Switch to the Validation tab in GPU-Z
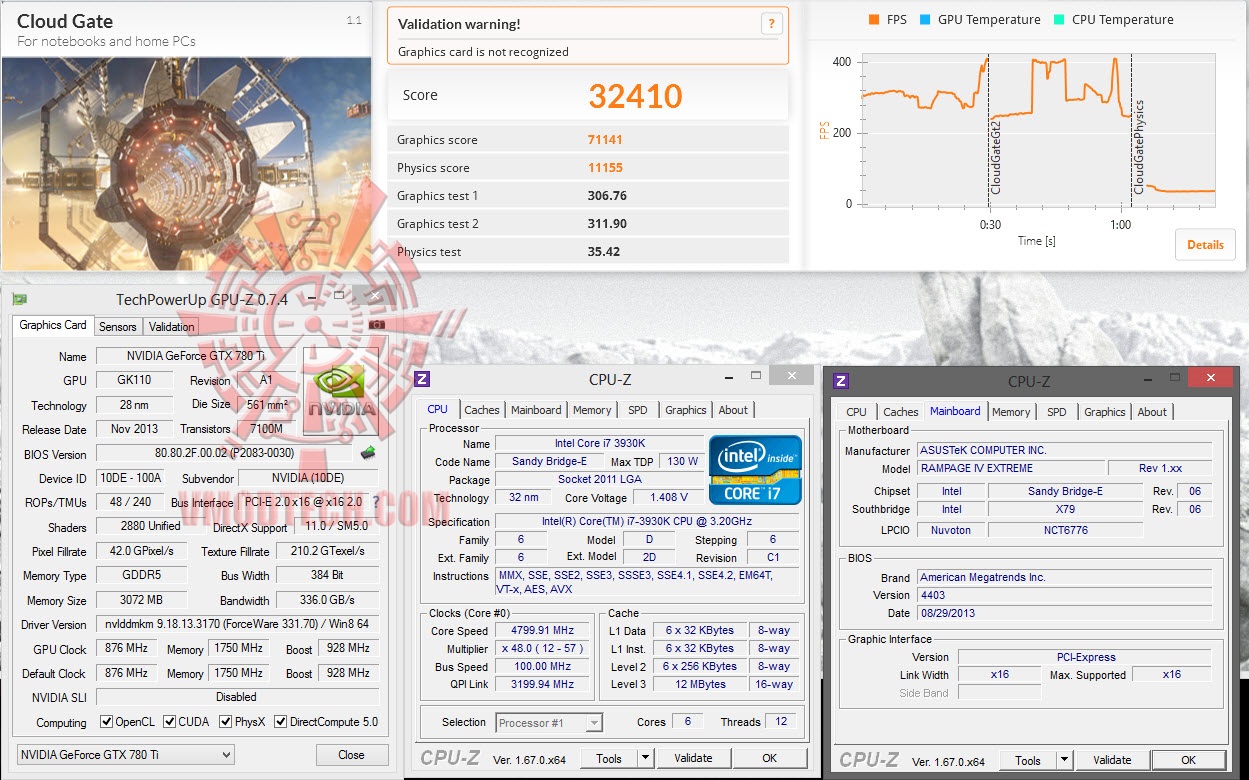The image size is (1249, 780). click(171, 327)
